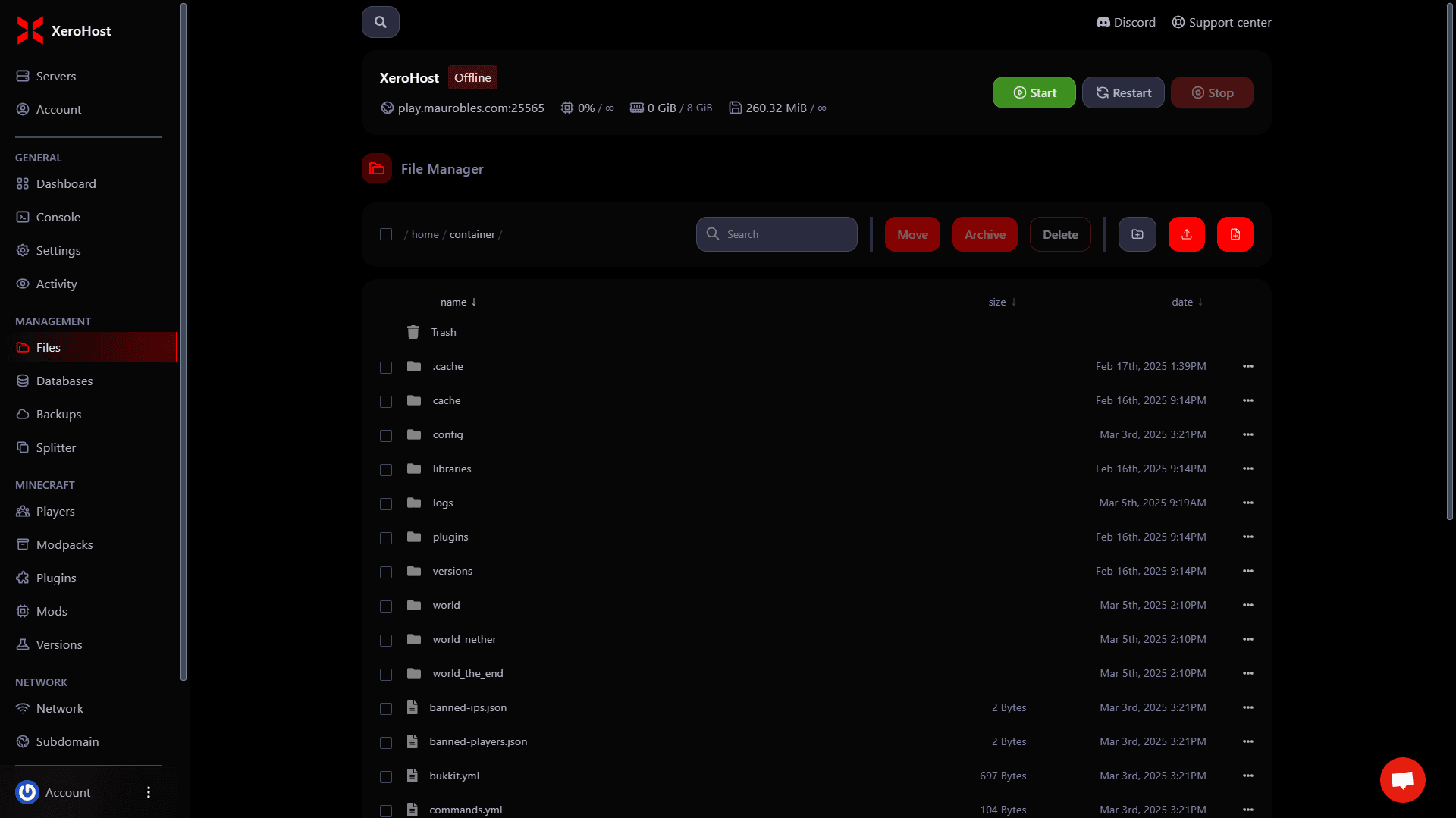
Task: Start the server with Start button
Action: pyautogui.click(x=1034, y=92)
